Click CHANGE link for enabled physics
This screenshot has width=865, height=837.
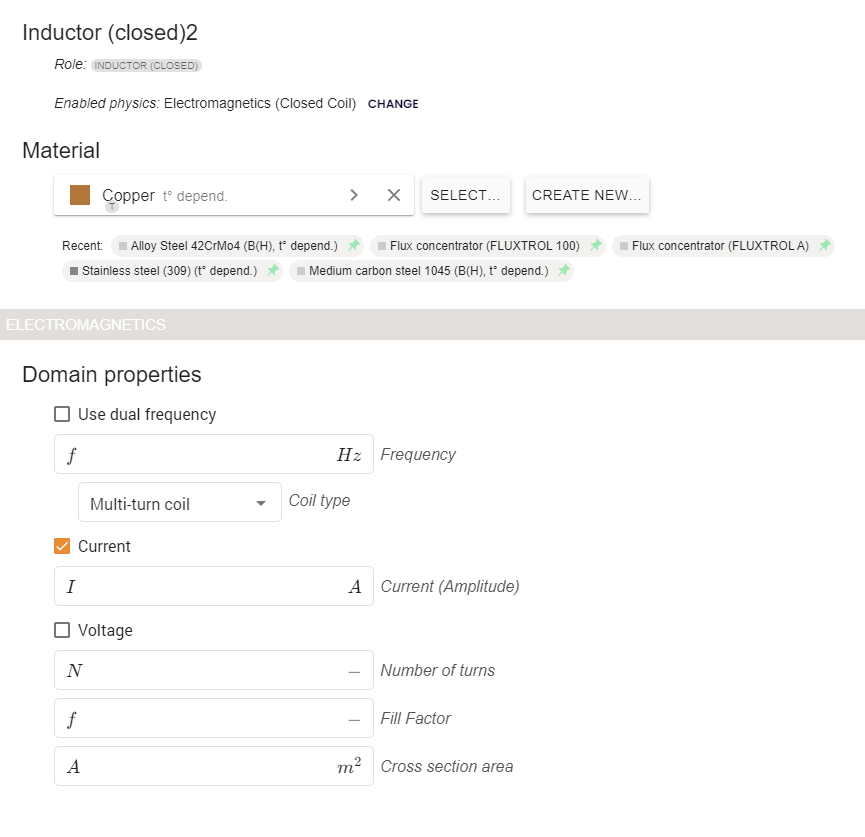pos(393,104)
